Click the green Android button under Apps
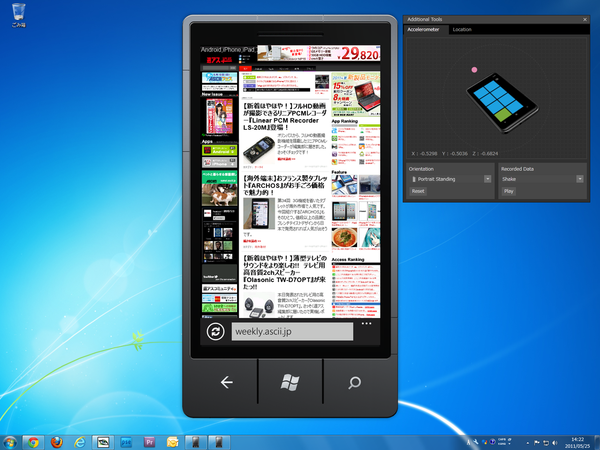 tap(220, 150)
